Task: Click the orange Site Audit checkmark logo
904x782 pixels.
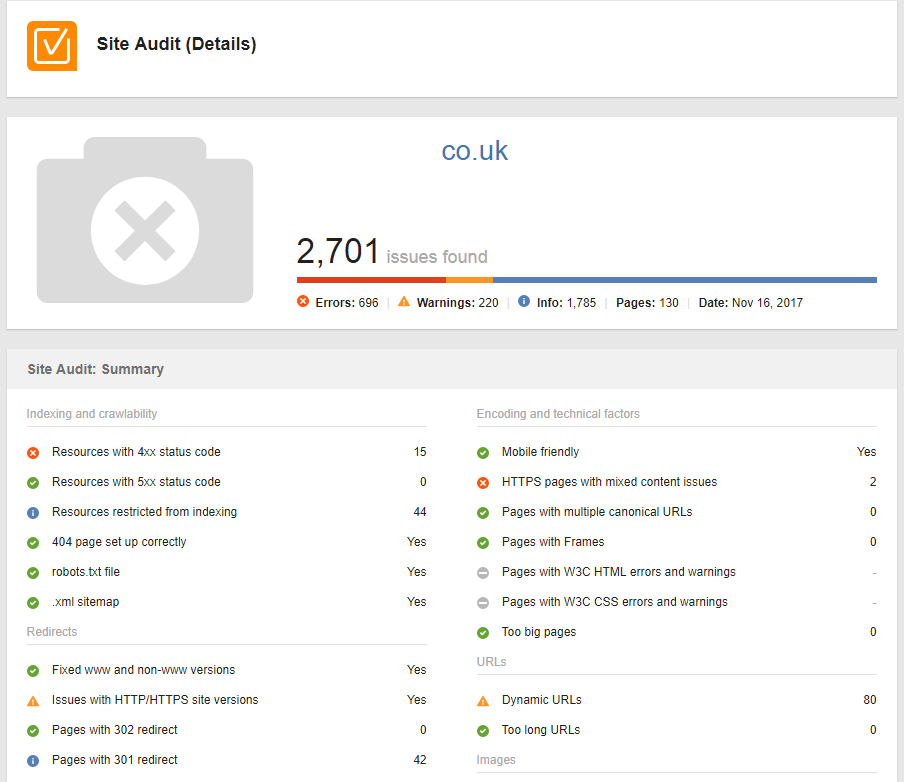Action: tap(51, 45)
